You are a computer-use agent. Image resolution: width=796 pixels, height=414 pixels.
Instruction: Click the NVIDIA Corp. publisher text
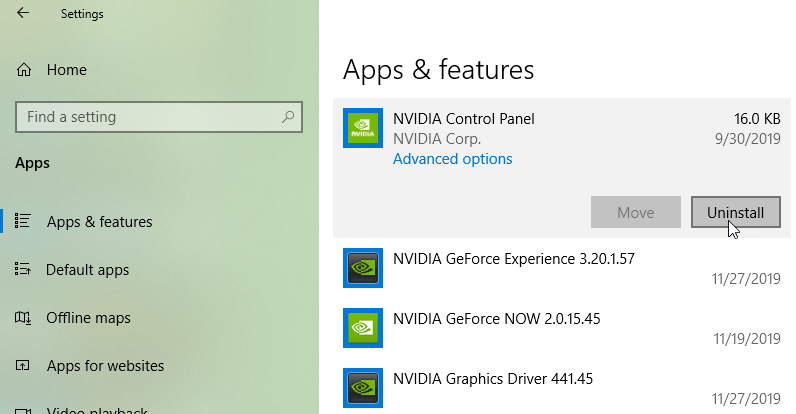point(437,139)
